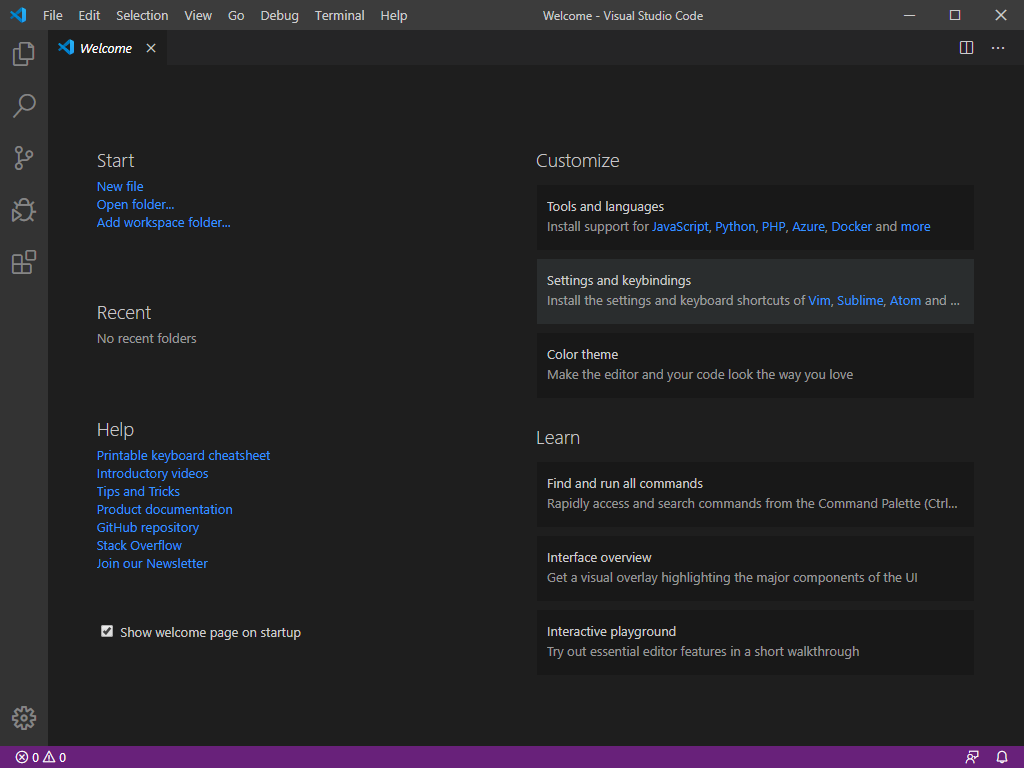Image resolution: width=1024 pixels, height=768 pixels.
Task: Click the Docker tools link
Action: (852, 227)
